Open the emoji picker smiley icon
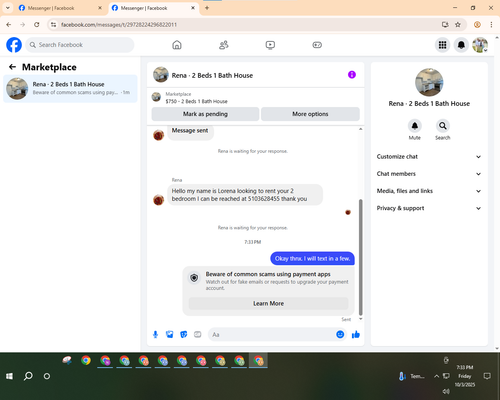Viewport: 500px width, 400px height. click(340, 334)
